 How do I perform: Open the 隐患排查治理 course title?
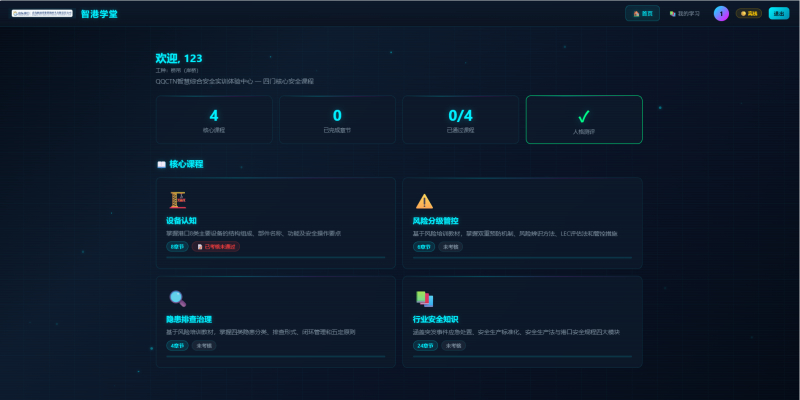coord(189,319)
